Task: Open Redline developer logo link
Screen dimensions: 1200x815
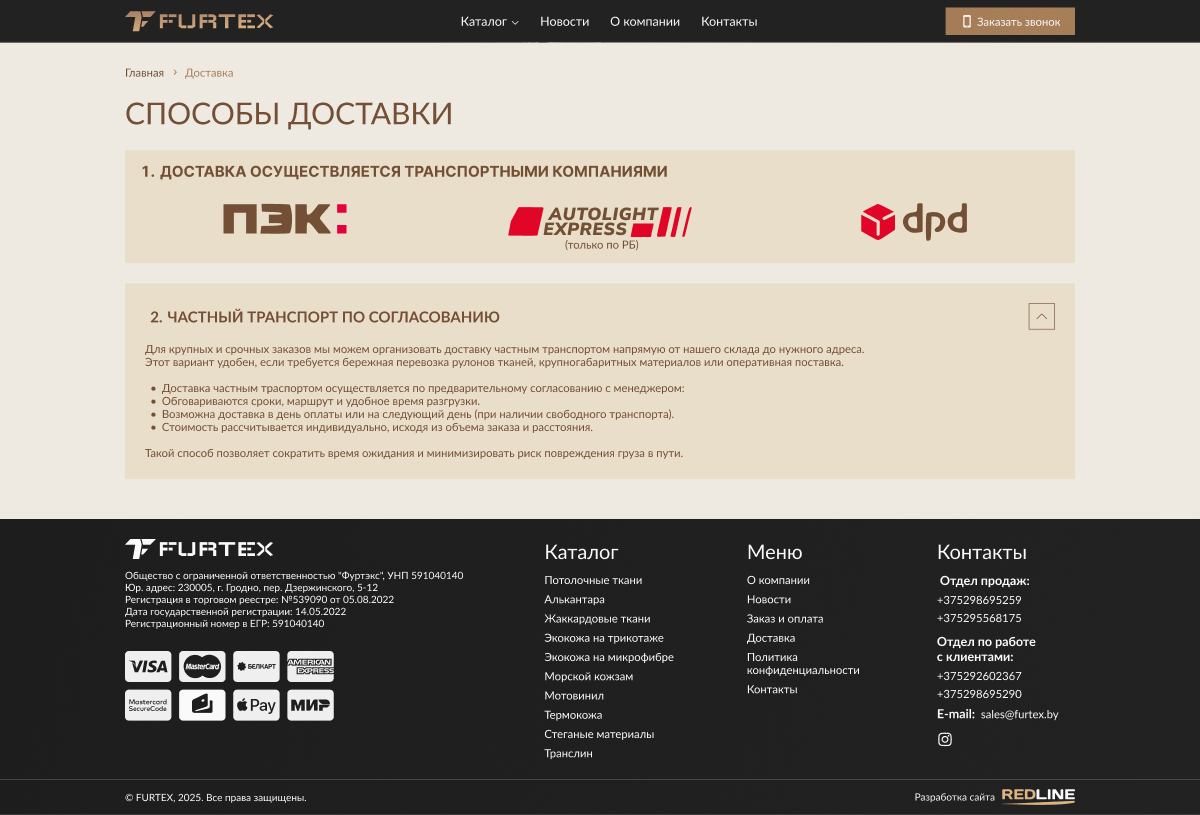Action: pos(1038,796)
